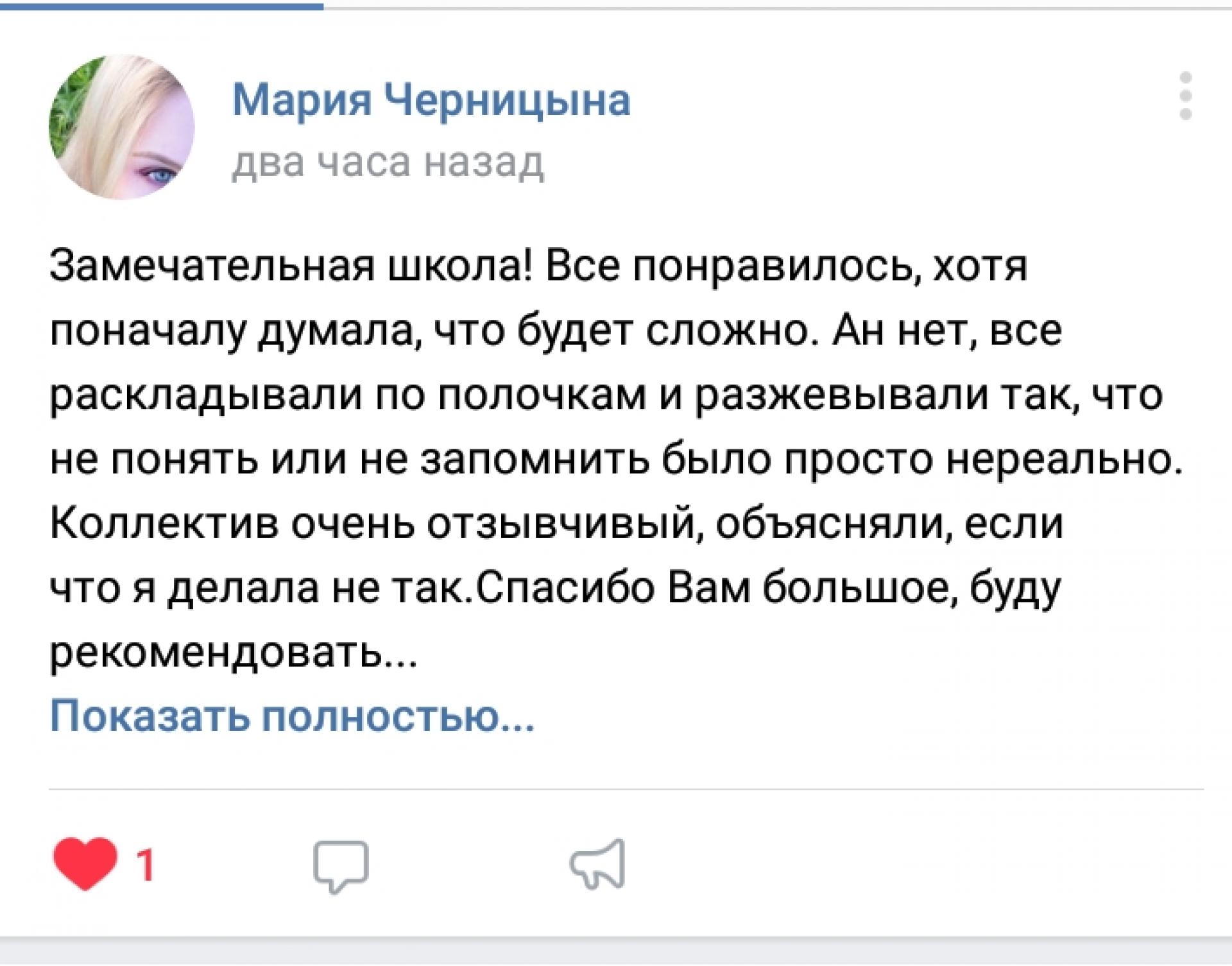
Task: Share the post via the megaphone icon
Action: pyautogui.click(x=598, y=863)
